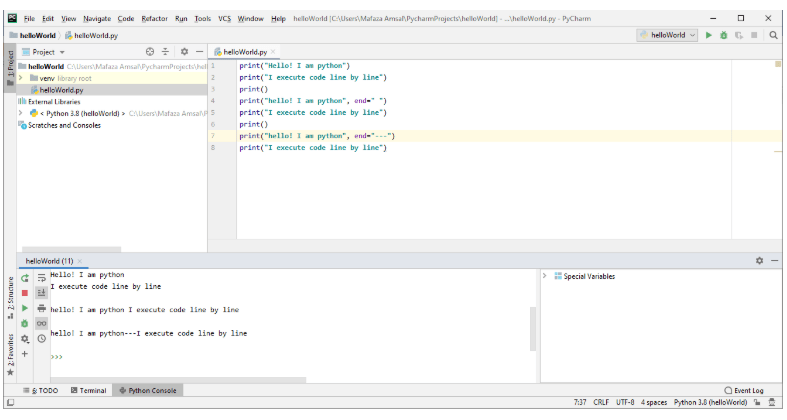Rerun the console with green arrow
This screenshot has width=787, height=420.
pos(25,278)
